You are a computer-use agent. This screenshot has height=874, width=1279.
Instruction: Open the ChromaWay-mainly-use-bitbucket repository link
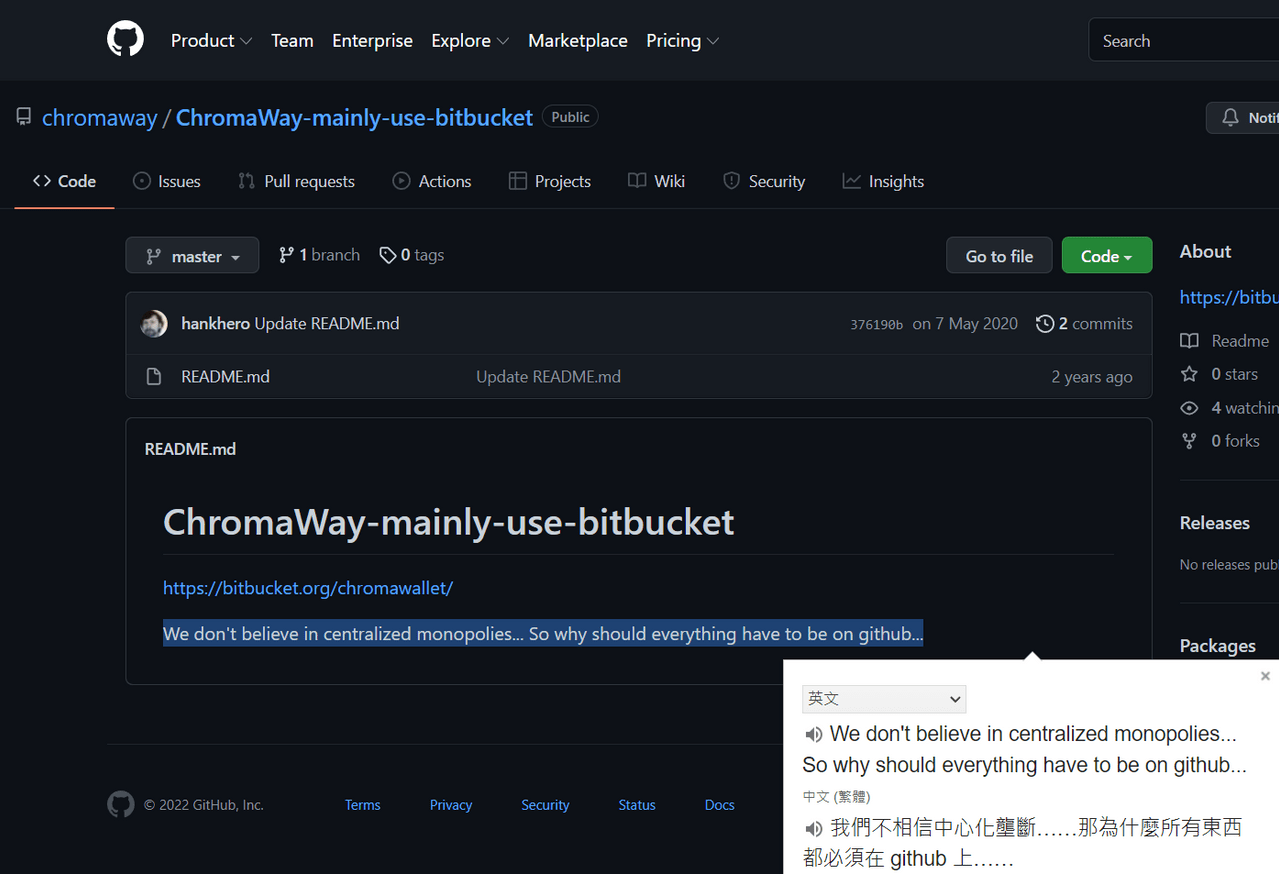[x=354, y=118]
